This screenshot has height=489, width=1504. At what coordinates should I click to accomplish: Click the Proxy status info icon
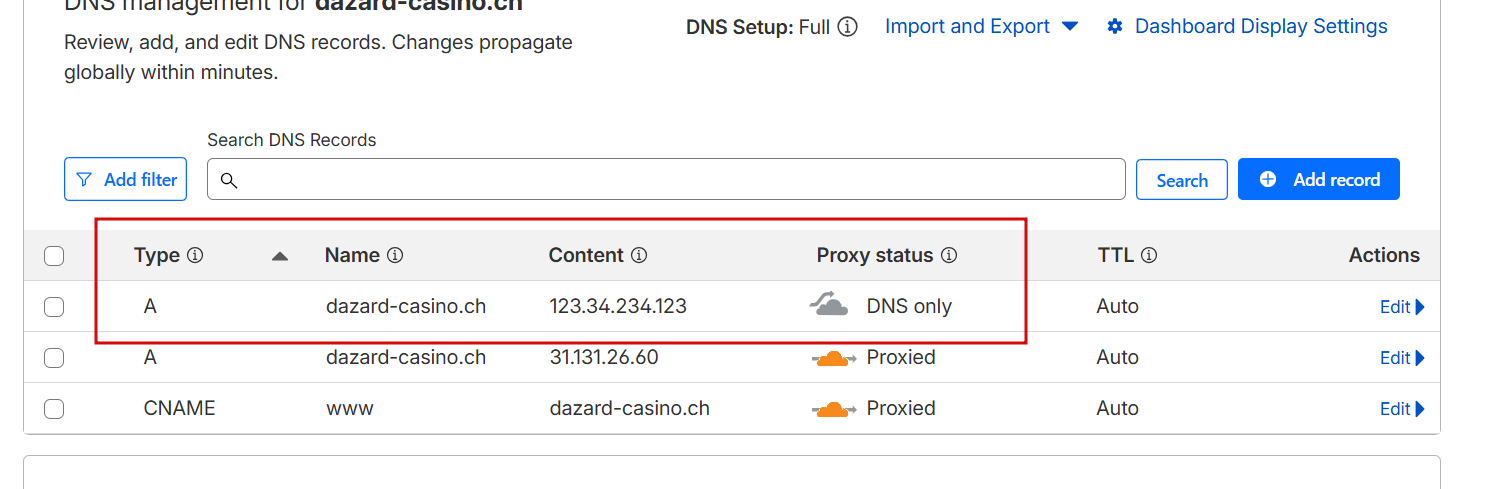pos(949,255)
